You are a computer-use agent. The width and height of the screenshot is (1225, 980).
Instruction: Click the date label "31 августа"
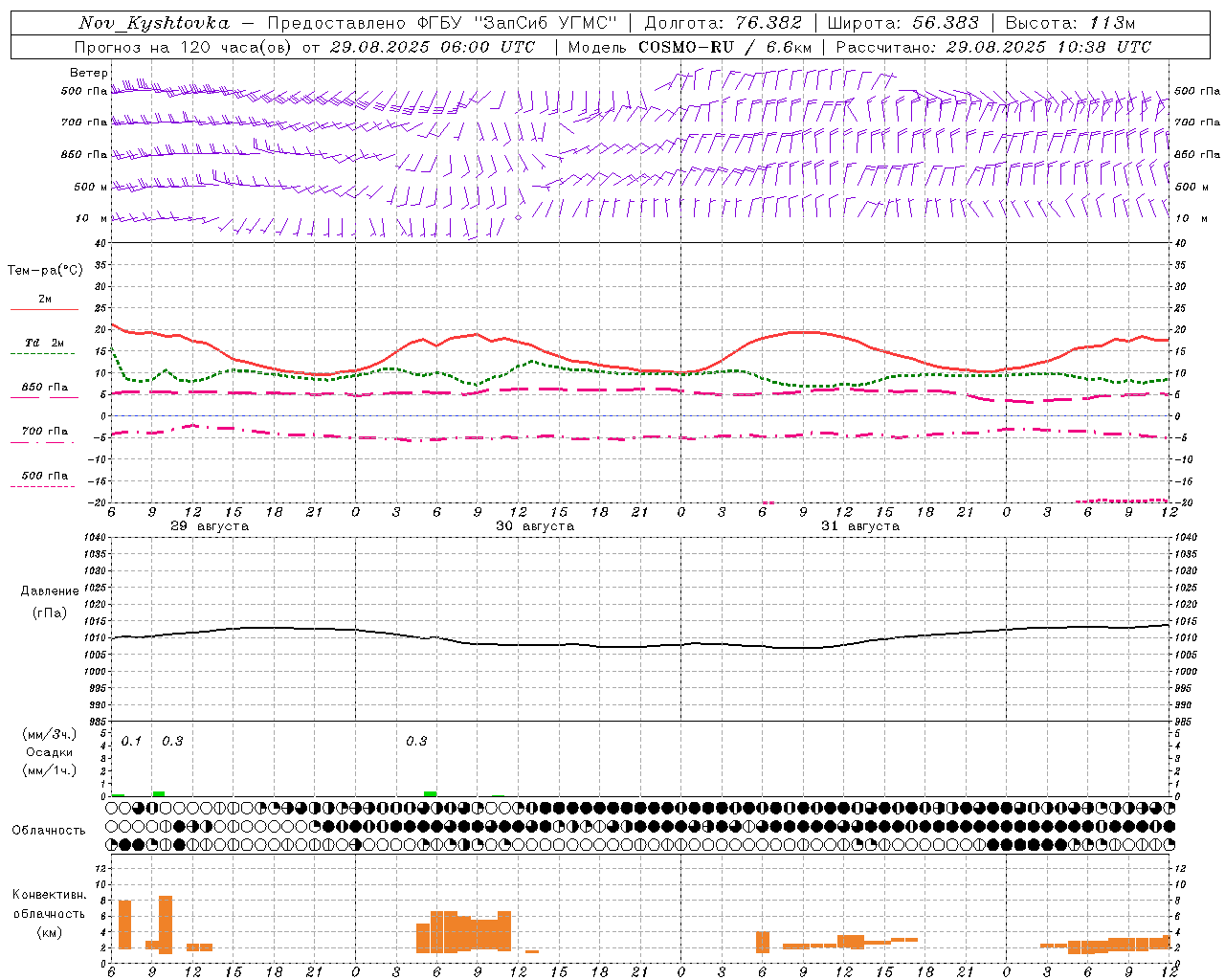(860, 526)
